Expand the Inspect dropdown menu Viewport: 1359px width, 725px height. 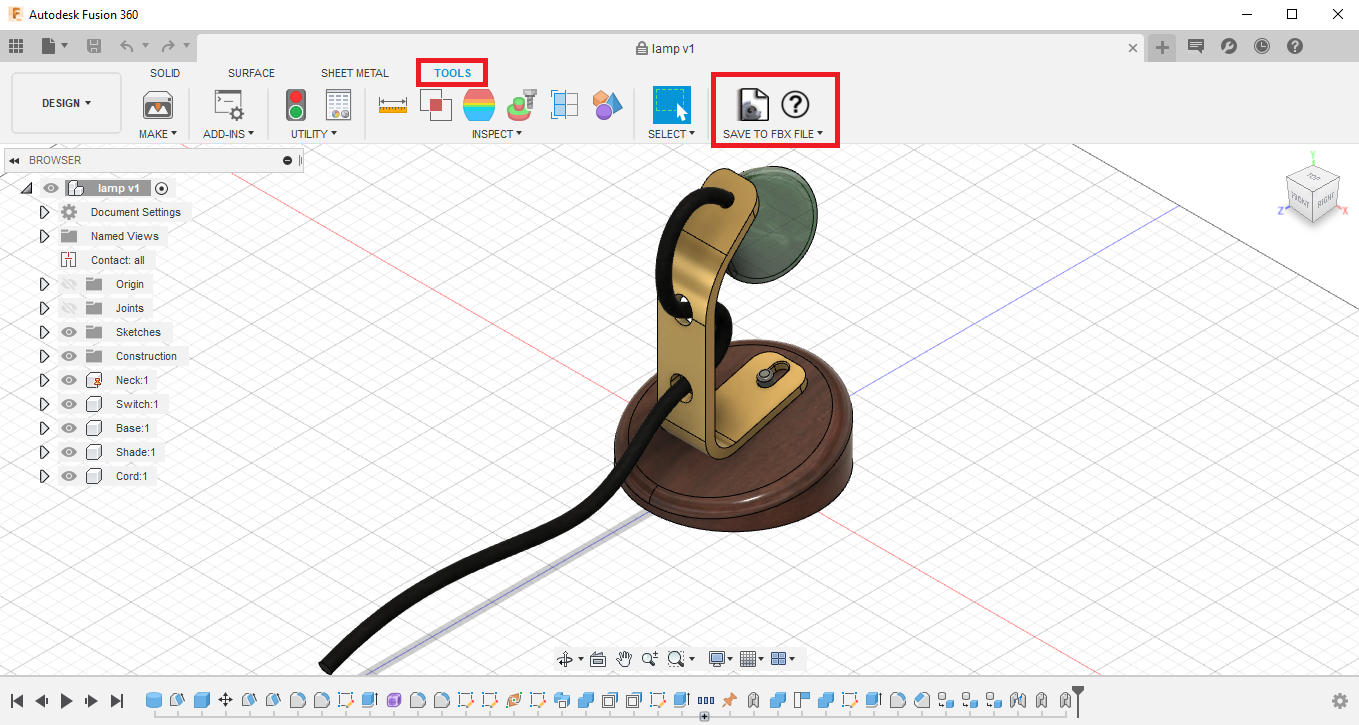pos(496,134)
